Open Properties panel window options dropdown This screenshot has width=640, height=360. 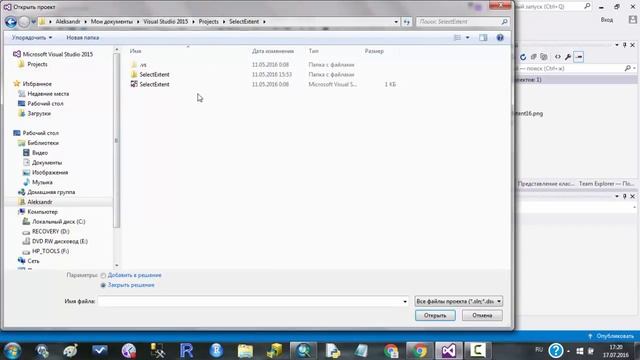point(617,196)
